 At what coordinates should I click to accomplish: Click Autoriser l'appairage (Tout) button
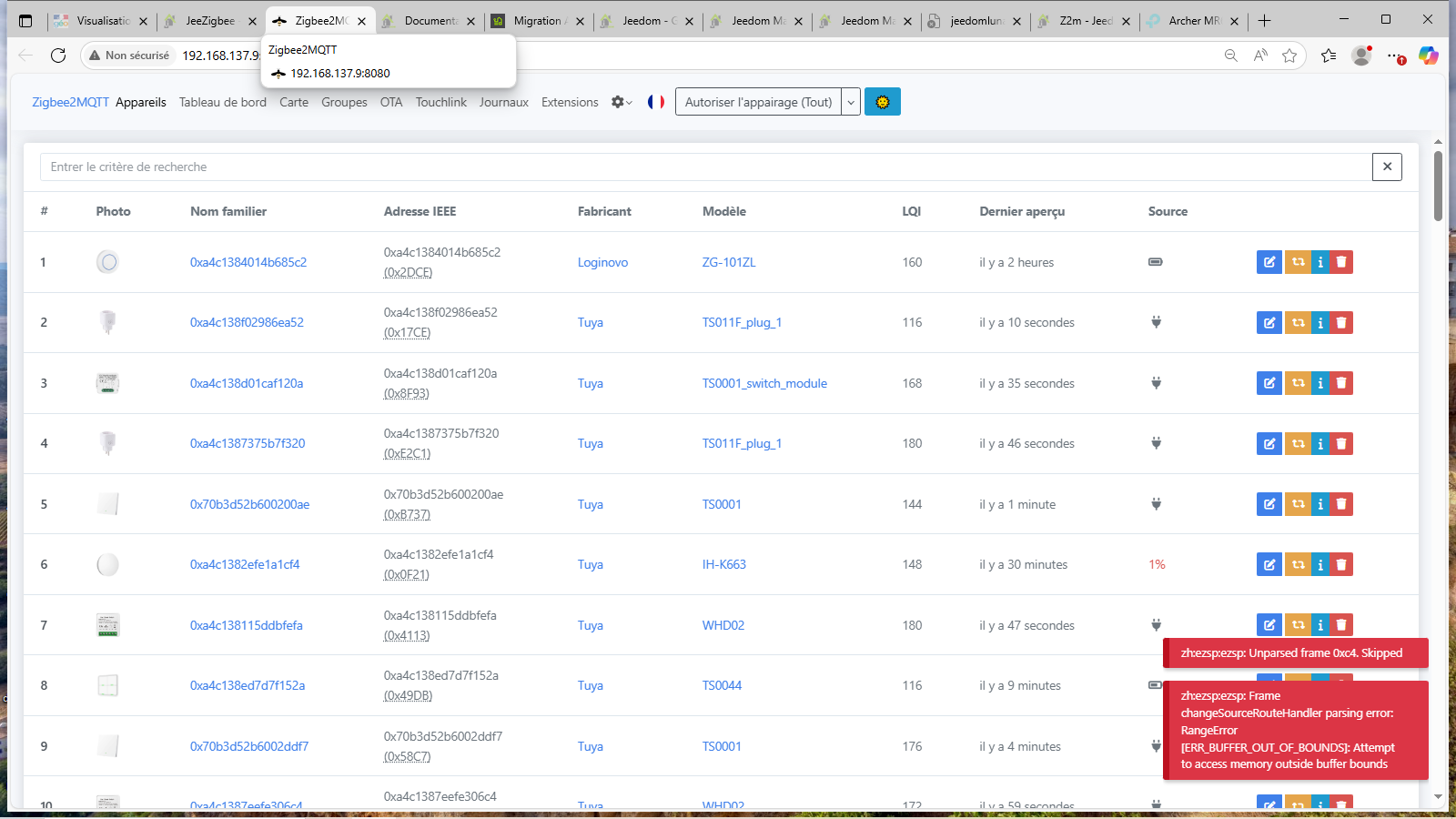pyautogui.click(x=758, y=102)
